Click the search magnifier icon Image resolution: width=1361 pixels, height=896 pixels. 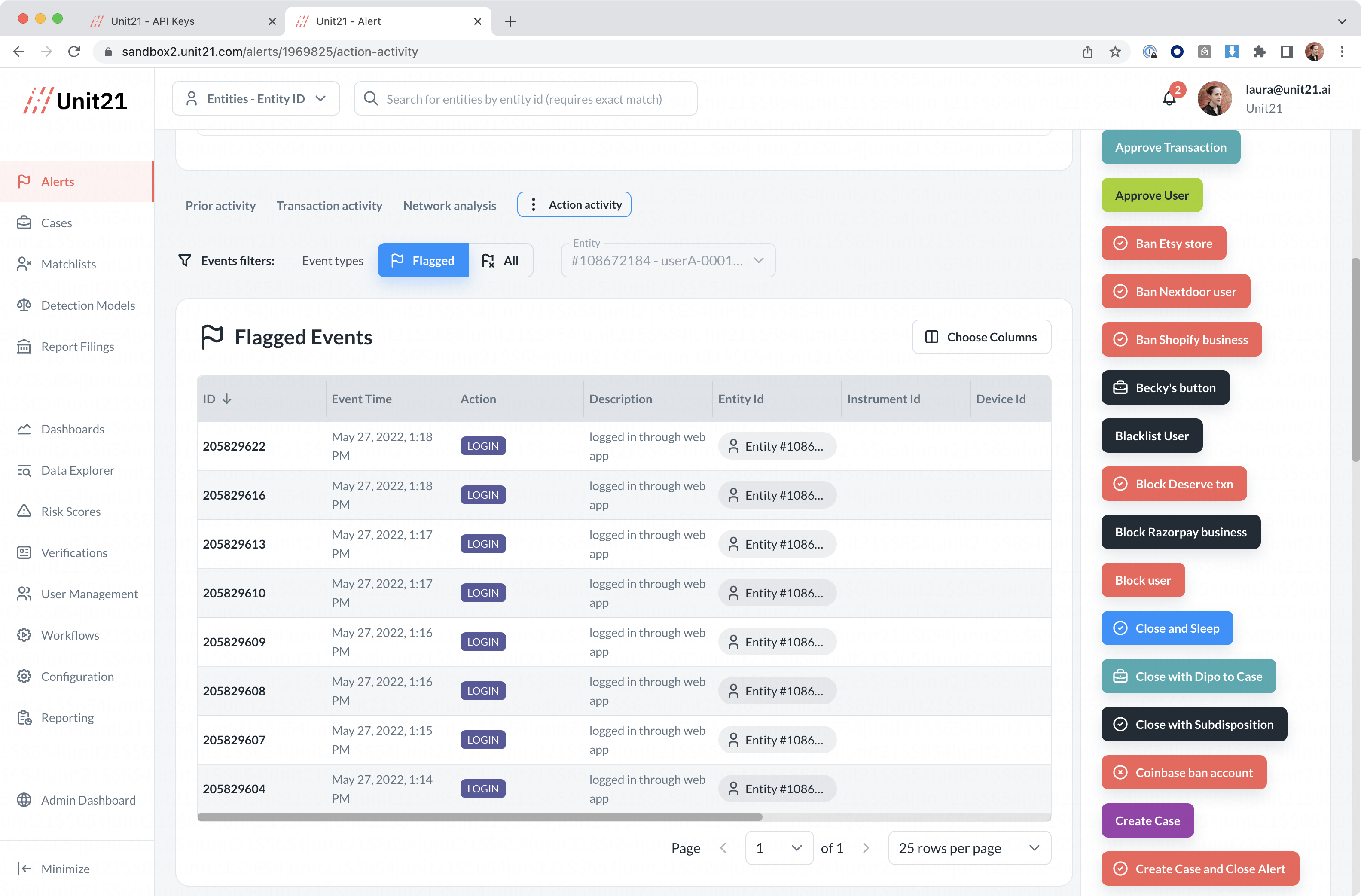[371, 99]
